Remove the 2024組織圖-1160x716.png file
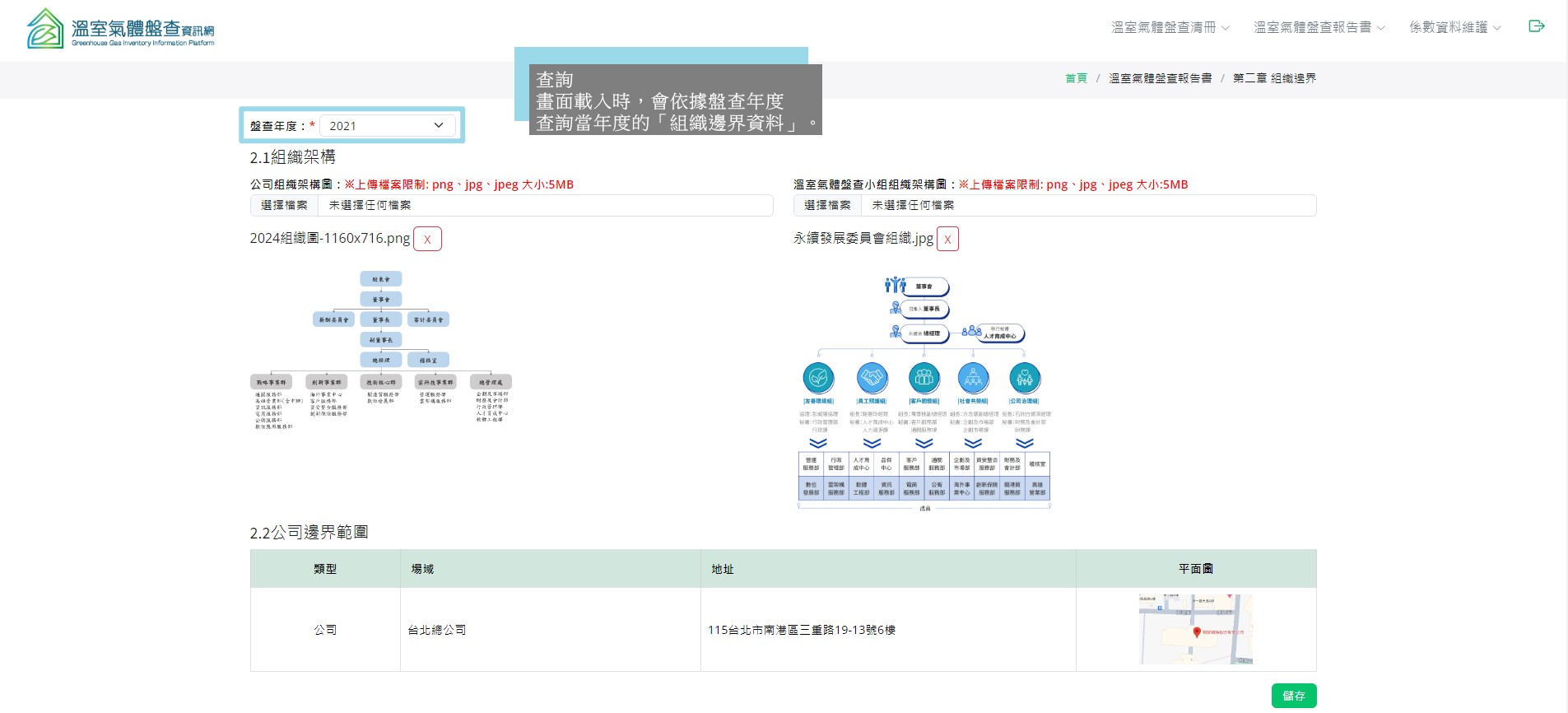The height and width of the screenshot is (713, 1568). click(x=427, y=239)
